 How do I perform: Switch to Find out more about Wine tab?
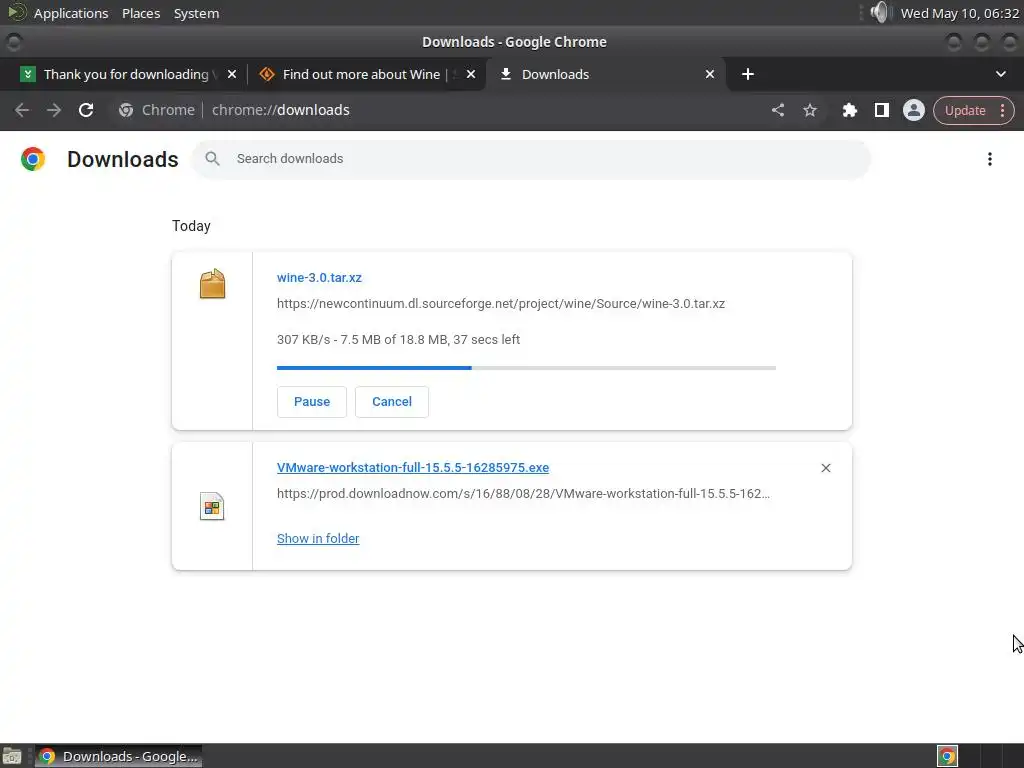pos(361,74)
